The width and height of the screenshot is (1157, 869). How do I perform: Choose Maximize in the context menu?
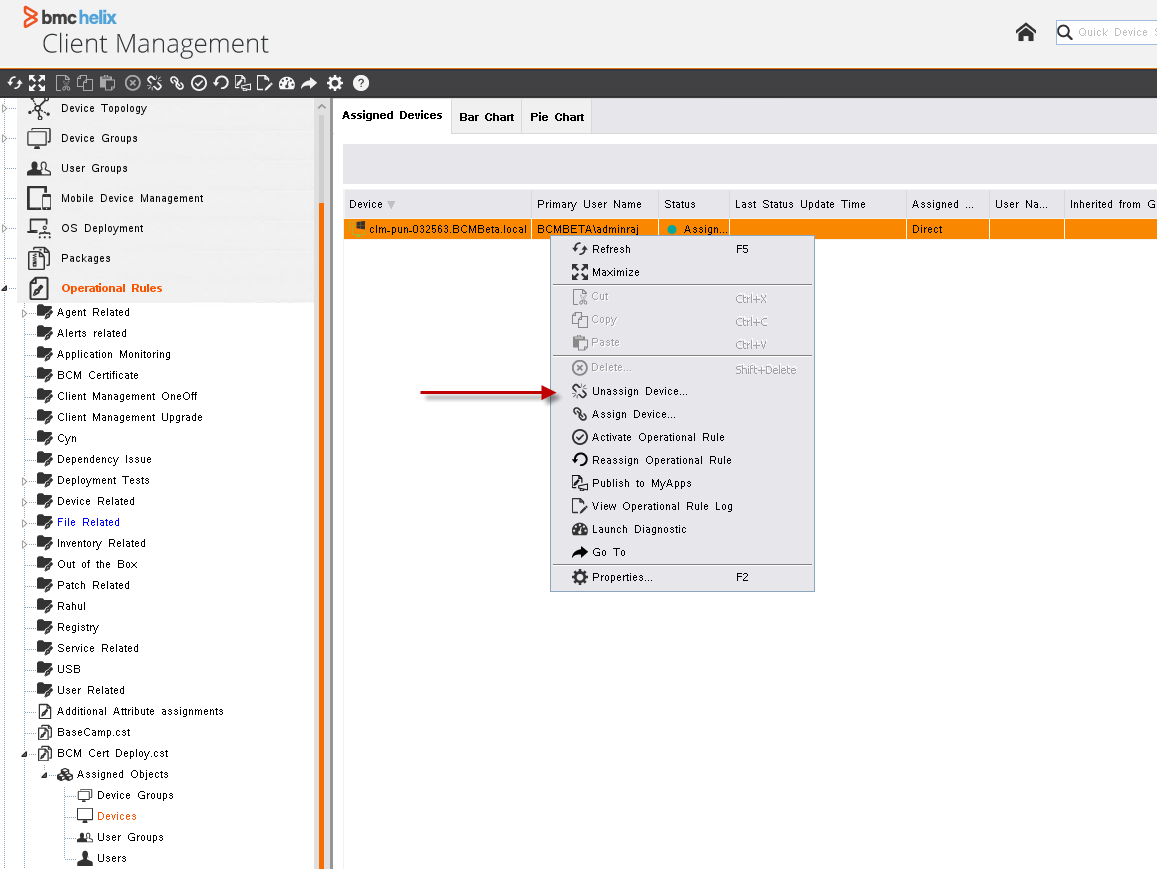tap(683, 272)
